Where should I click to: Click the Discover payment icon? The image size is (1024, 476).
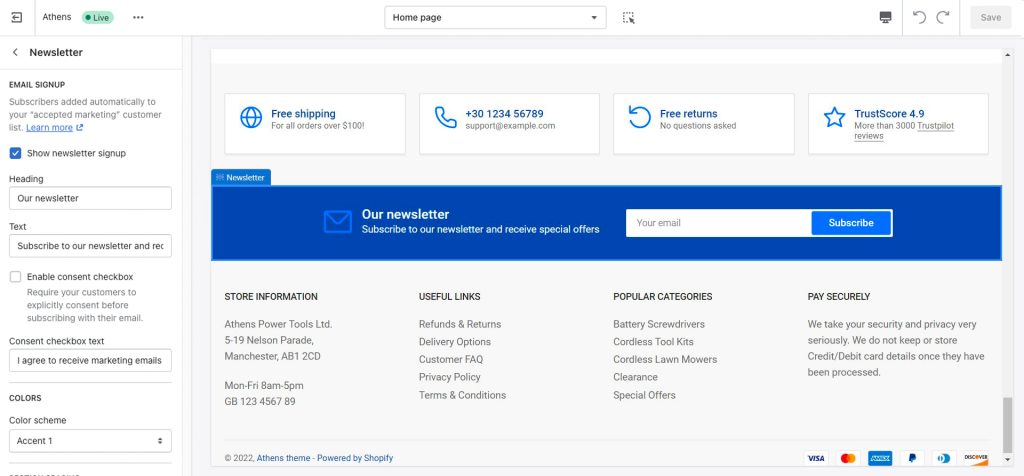[976, 458]
